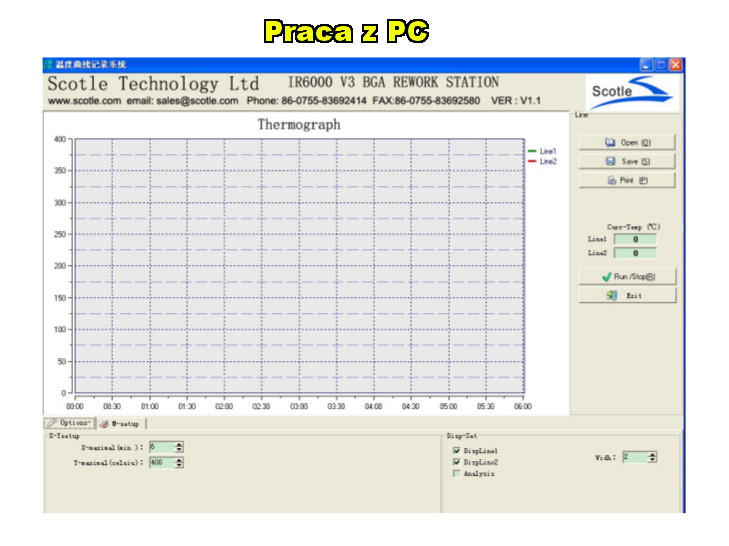The height and width of the screenshot is (546, 729).
Task: Quit the program via Exit button
Action: (627, 295)
